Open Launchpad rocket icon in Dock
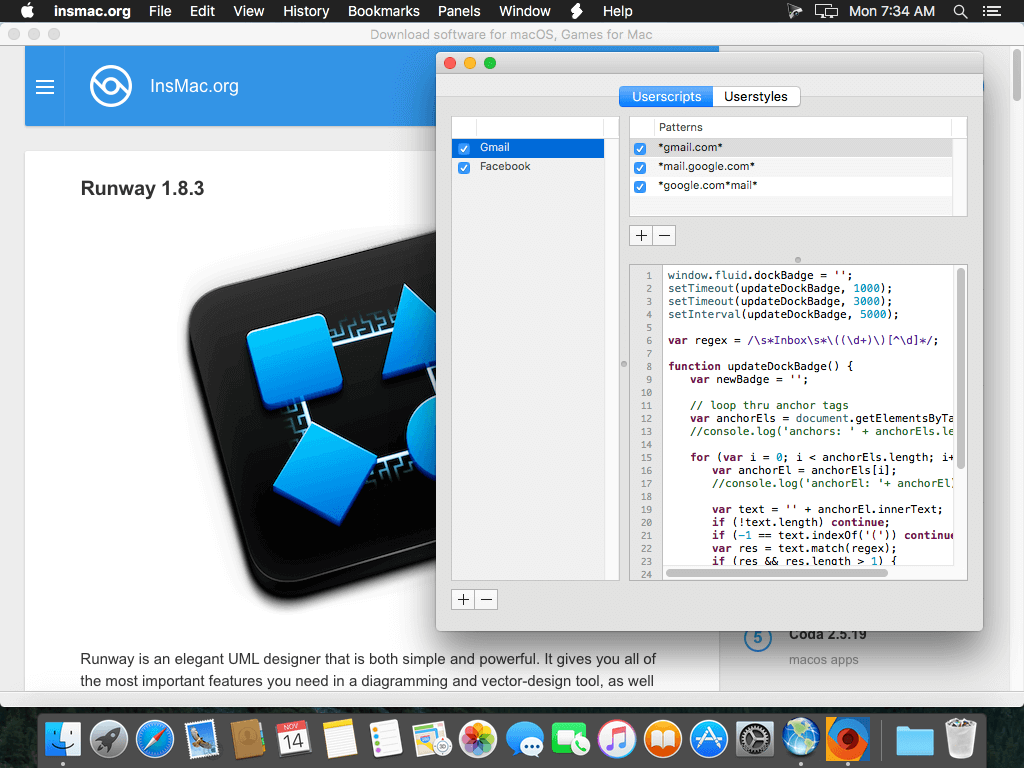 pos(108,739)
